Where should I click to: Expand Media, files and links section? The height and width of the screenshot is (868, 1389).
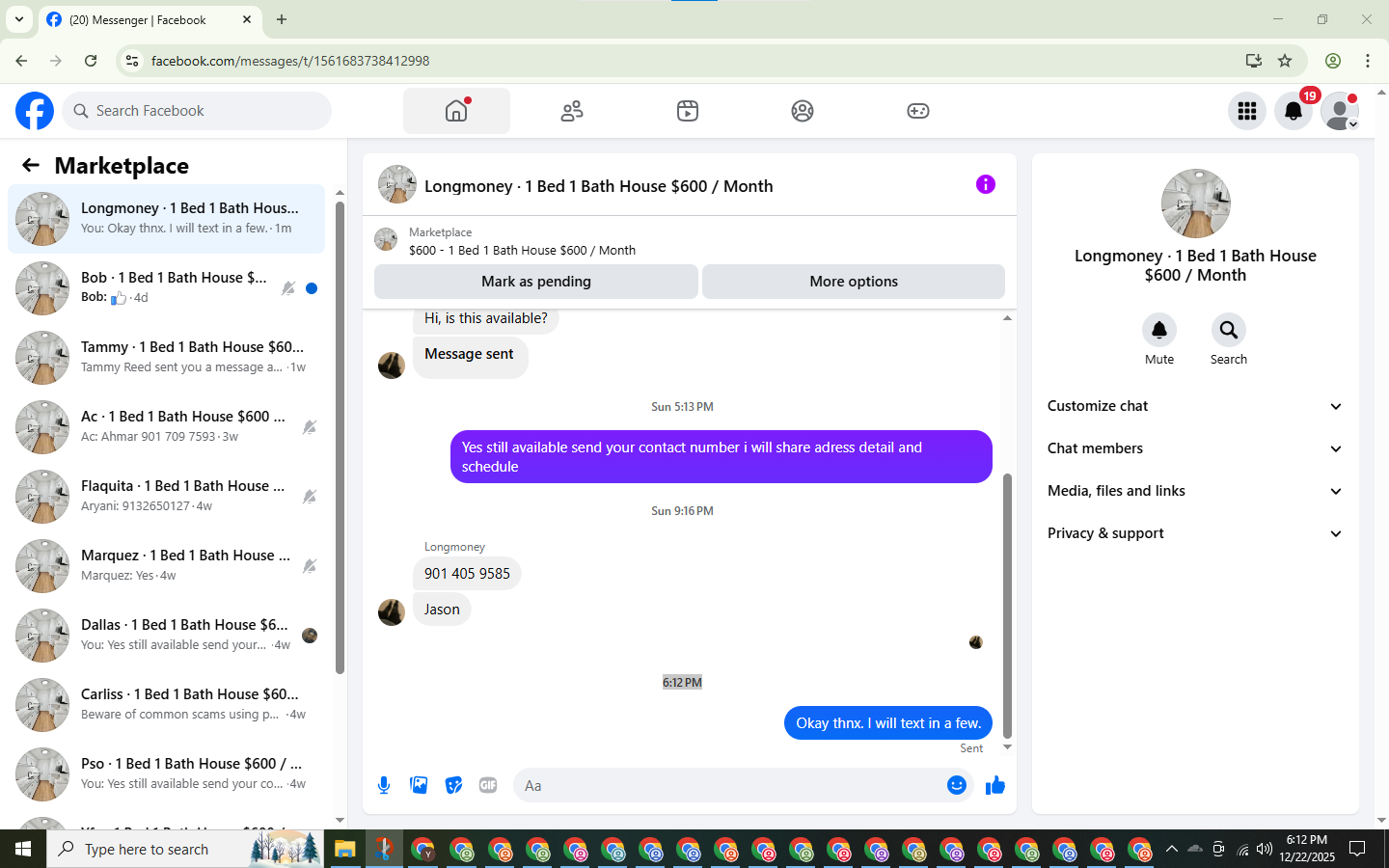point(1195,491)
